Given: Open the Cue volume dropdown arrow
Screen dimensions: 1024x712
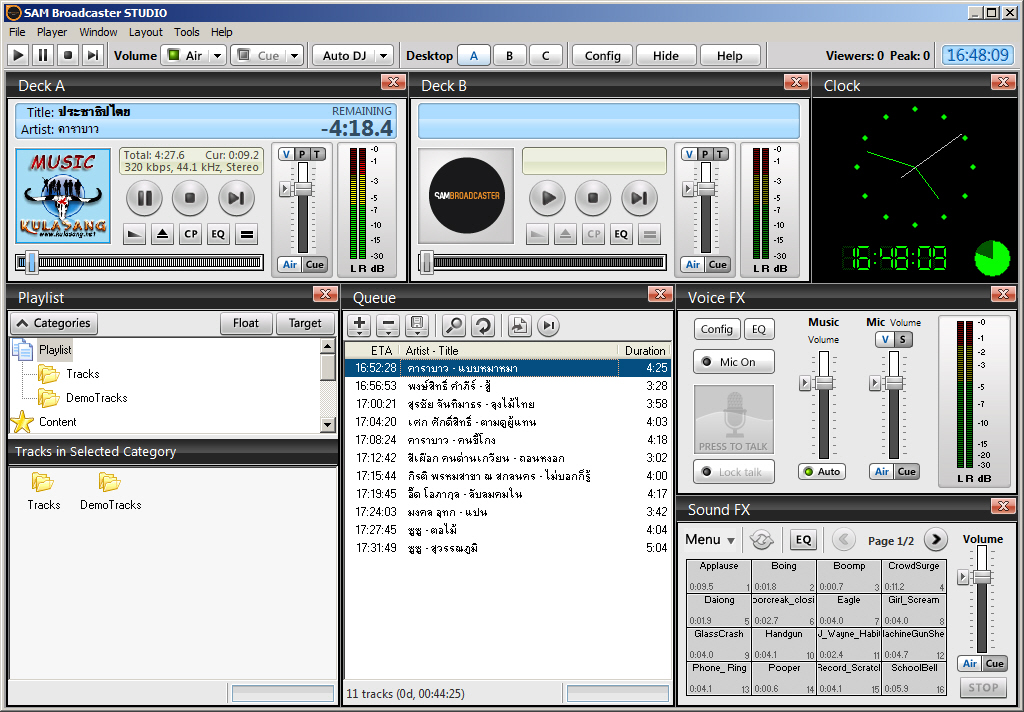Looking at the screenshot, I should 295,56.
